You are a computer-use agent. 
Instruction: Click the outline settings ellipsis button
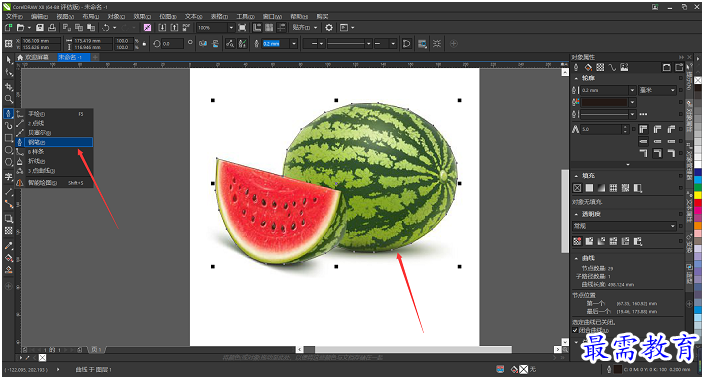[x=643, y=114]
